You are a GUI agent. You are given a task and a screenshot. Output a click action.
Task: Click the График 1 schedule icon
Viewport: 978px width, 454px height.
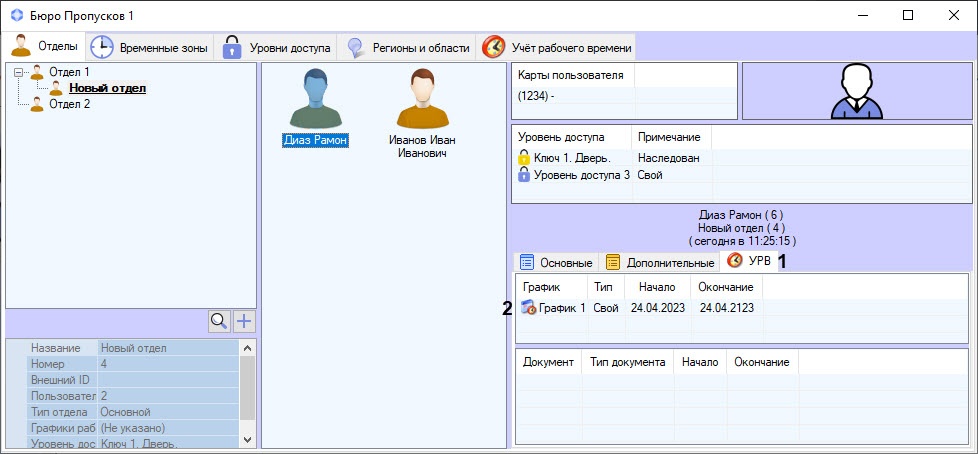(528, 308)
